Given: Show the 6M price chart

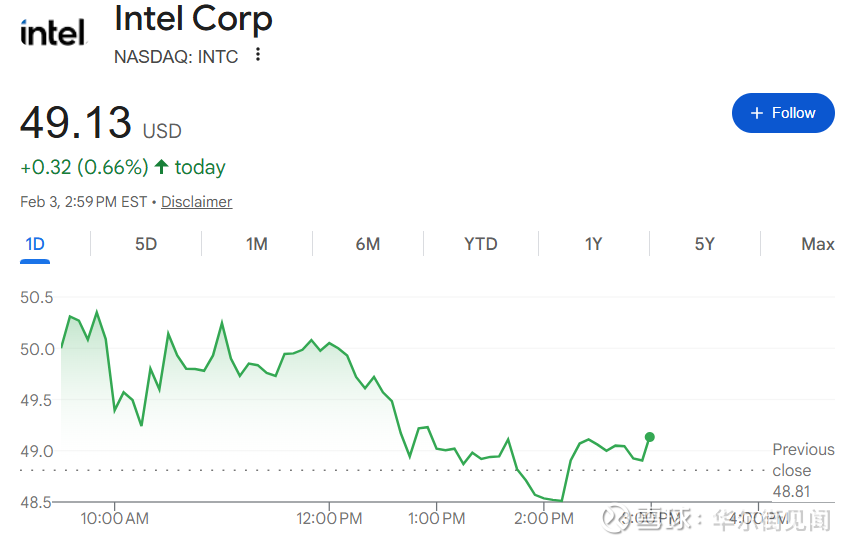Looking at the screenshot, I should tap(368, 244).
